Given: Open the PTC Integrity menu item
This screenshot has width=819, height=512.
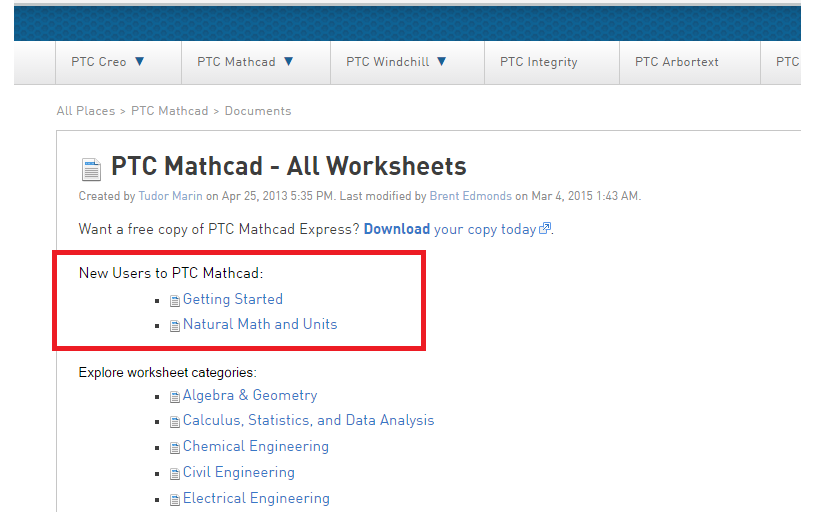Looking at the screenshot, I should (x=538, y=62).
